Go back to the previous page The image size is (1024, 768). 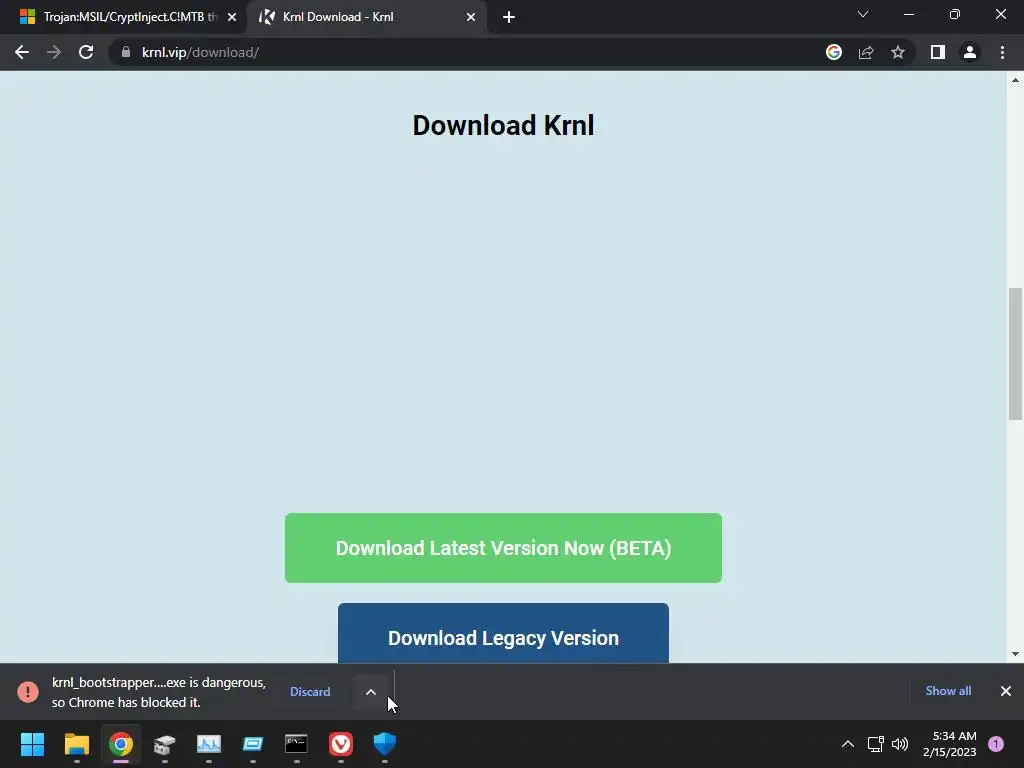(22, 52)
